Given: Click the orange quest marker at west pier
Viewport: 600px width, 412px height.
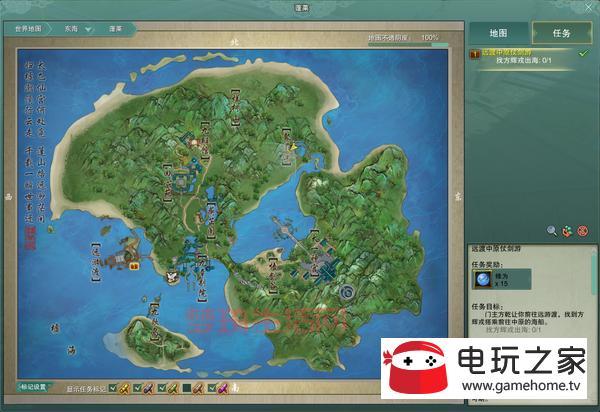Looking at the screenshot, I should click(x=134, y=265).
